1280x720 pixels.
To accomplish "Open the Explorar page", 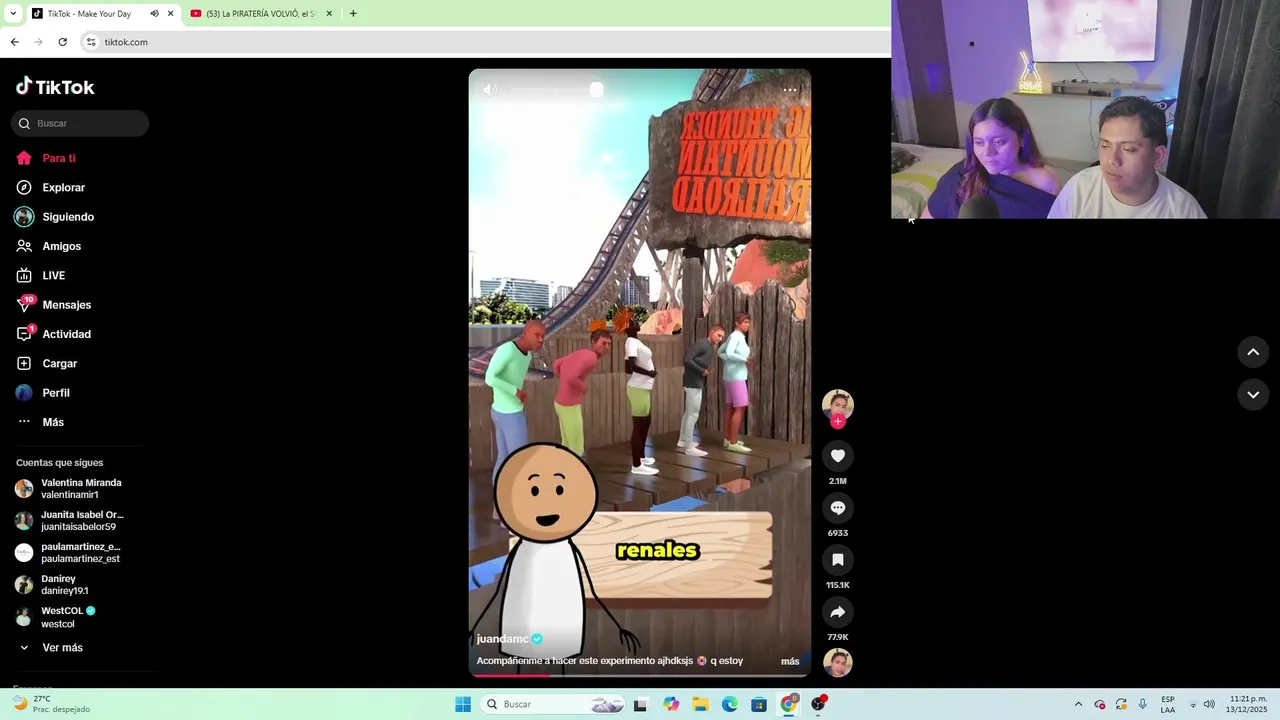I will tap(51, 187).
